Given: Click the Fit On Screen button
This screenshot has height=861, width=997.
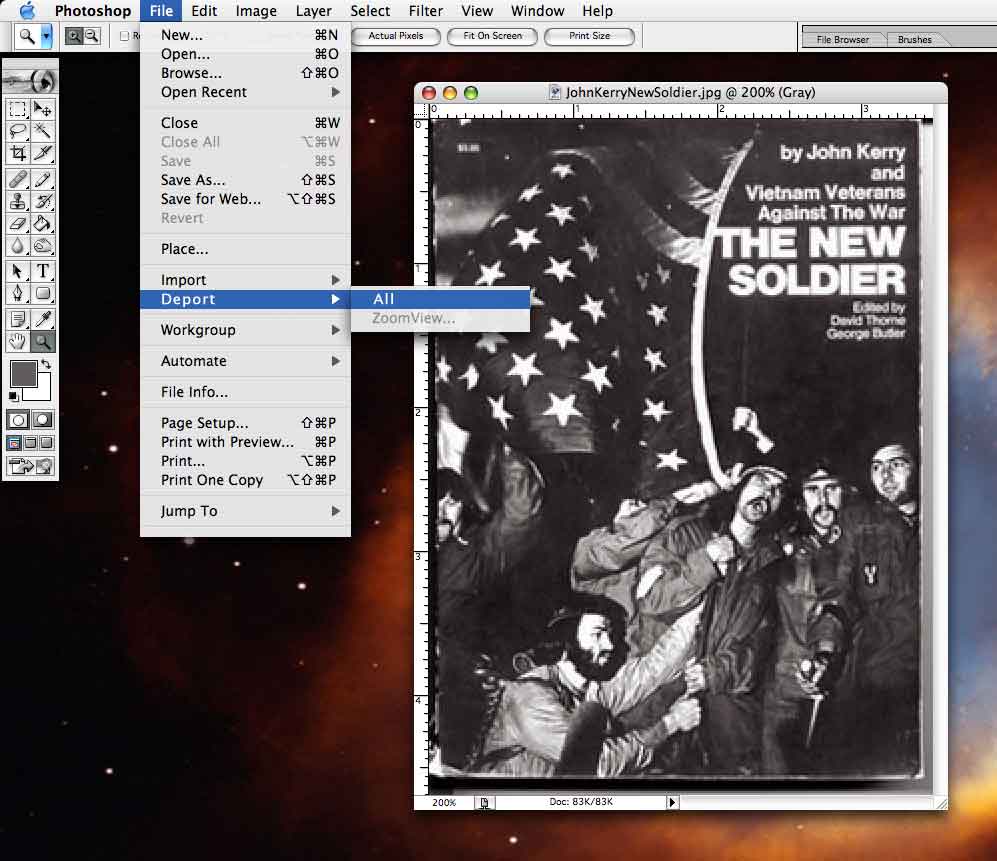Looking at the screenshot, I should 492,36.
